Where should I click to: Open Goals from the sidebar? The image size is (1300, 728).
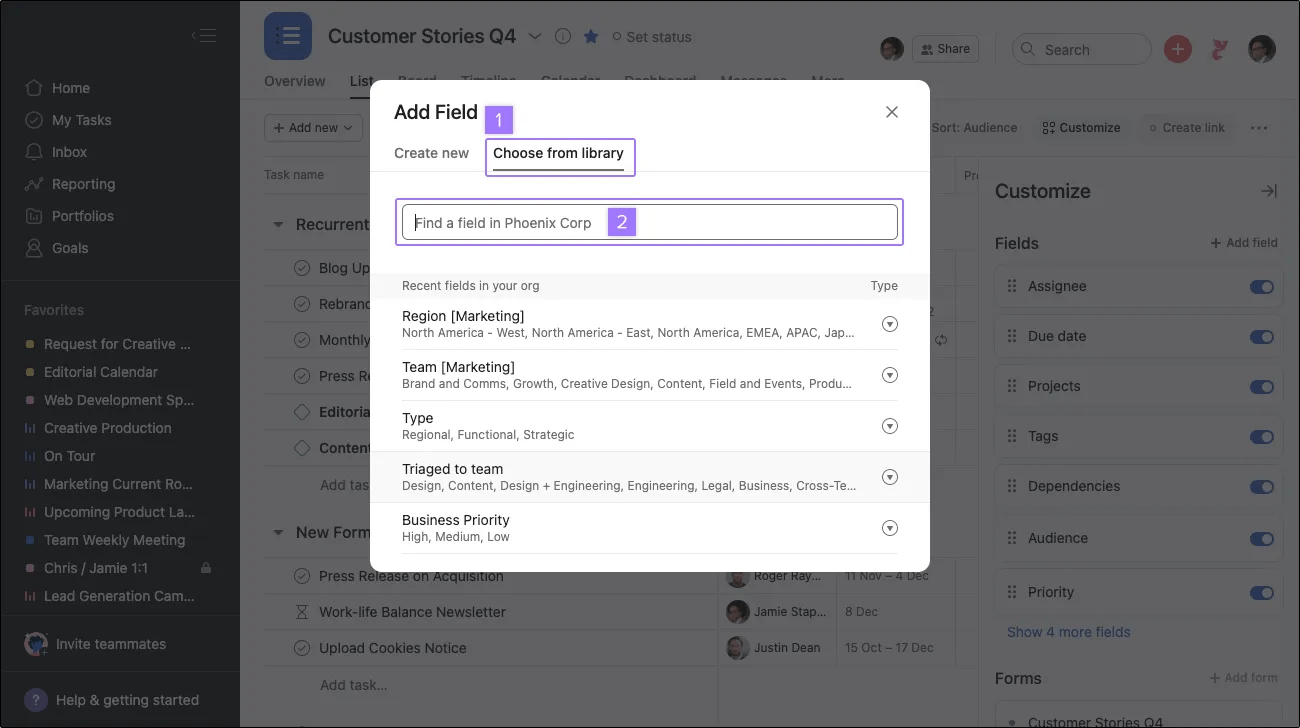68,247
